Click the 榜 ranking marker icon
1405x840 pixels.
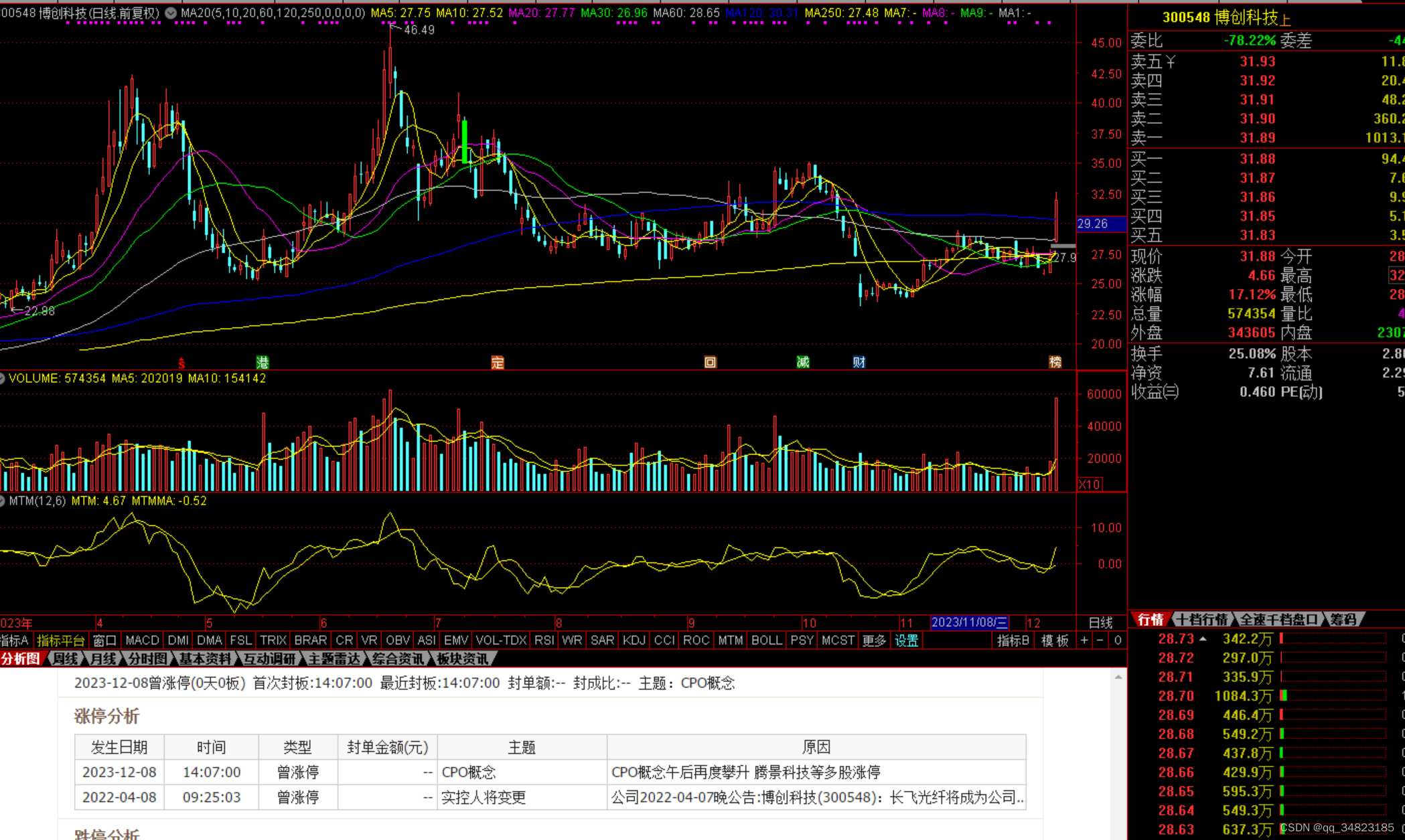1055,362
